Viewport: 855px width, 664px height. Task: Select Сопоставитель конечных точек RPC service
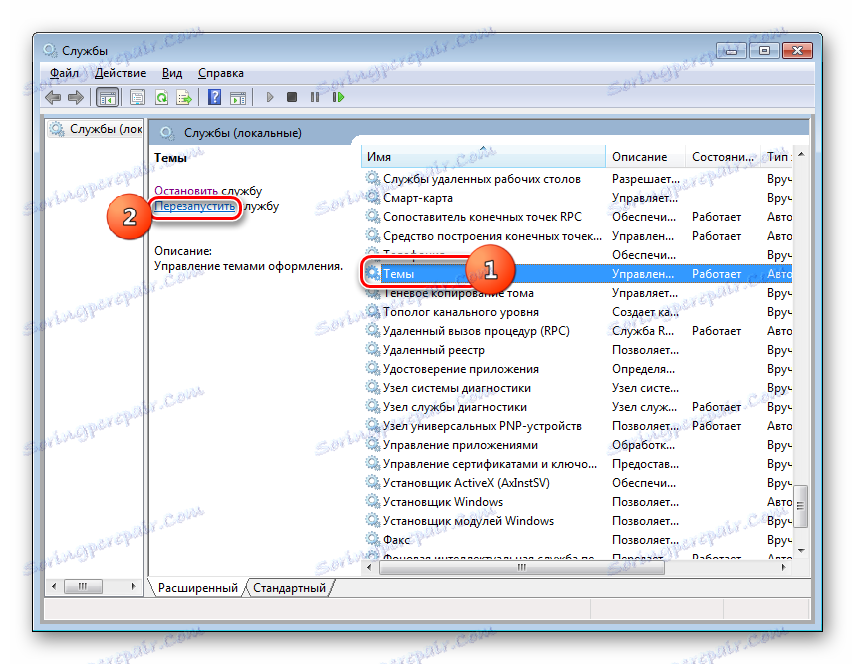[577, 217]
